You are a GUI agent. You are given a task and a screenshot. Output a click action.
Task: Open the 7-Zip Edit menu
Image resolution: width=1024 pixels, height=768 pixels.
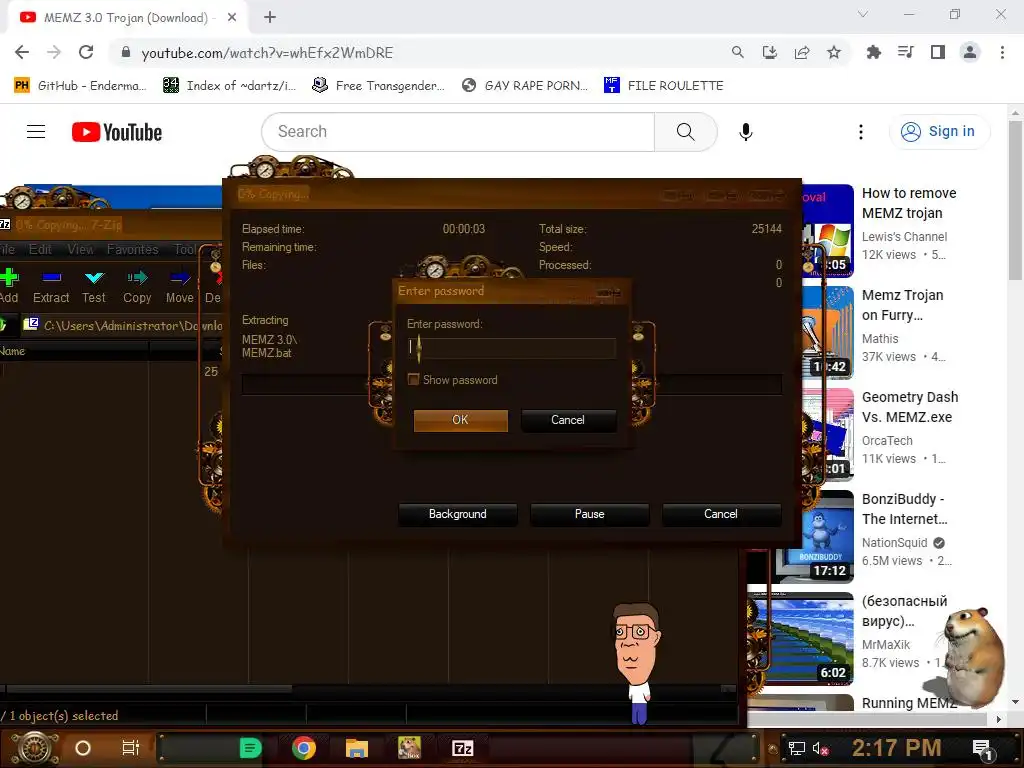pyautogui.click(x=40, y=249)
